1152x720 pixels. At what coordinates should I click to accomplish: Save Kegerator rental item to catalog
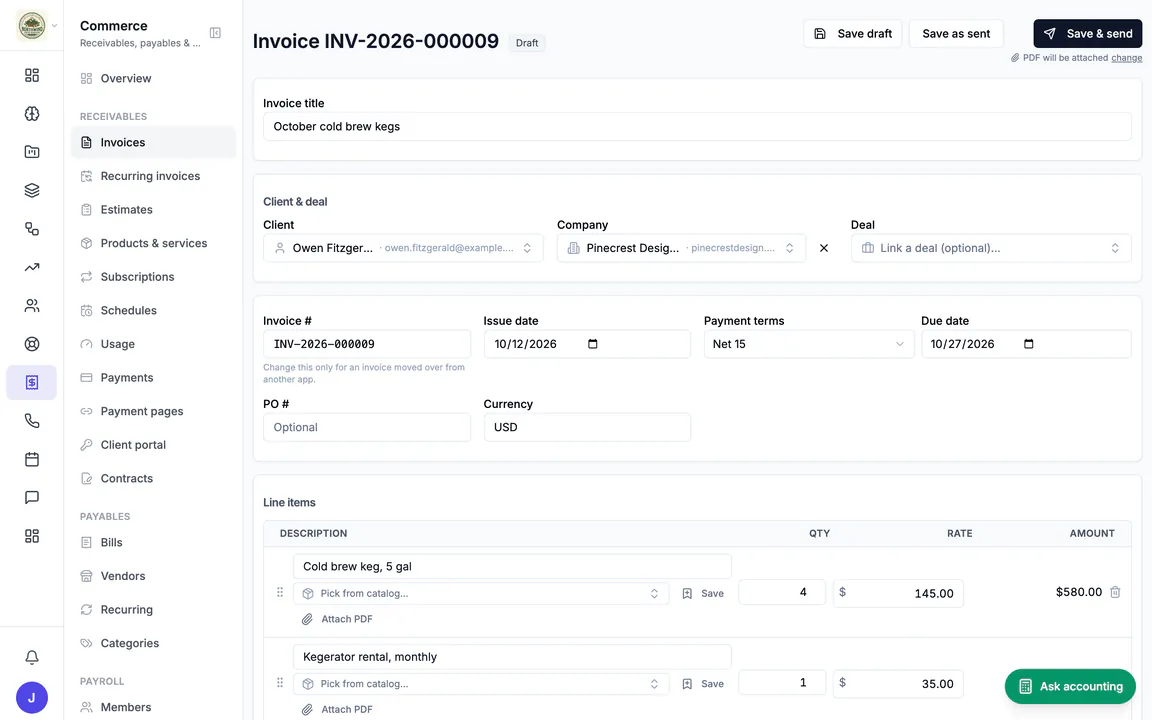[703, 683]
